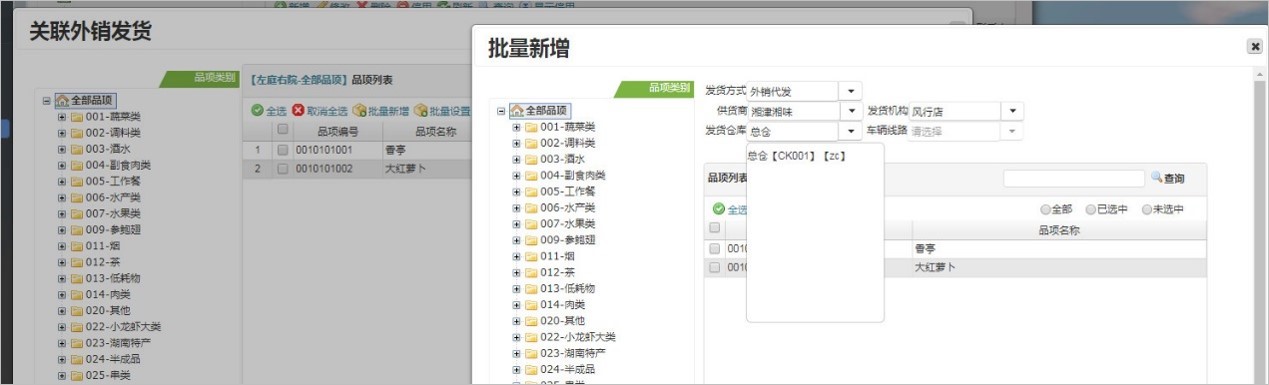Click the red 取消全选 icon in the background toolbar
The image size is (1269, 385).
[298, 111]
